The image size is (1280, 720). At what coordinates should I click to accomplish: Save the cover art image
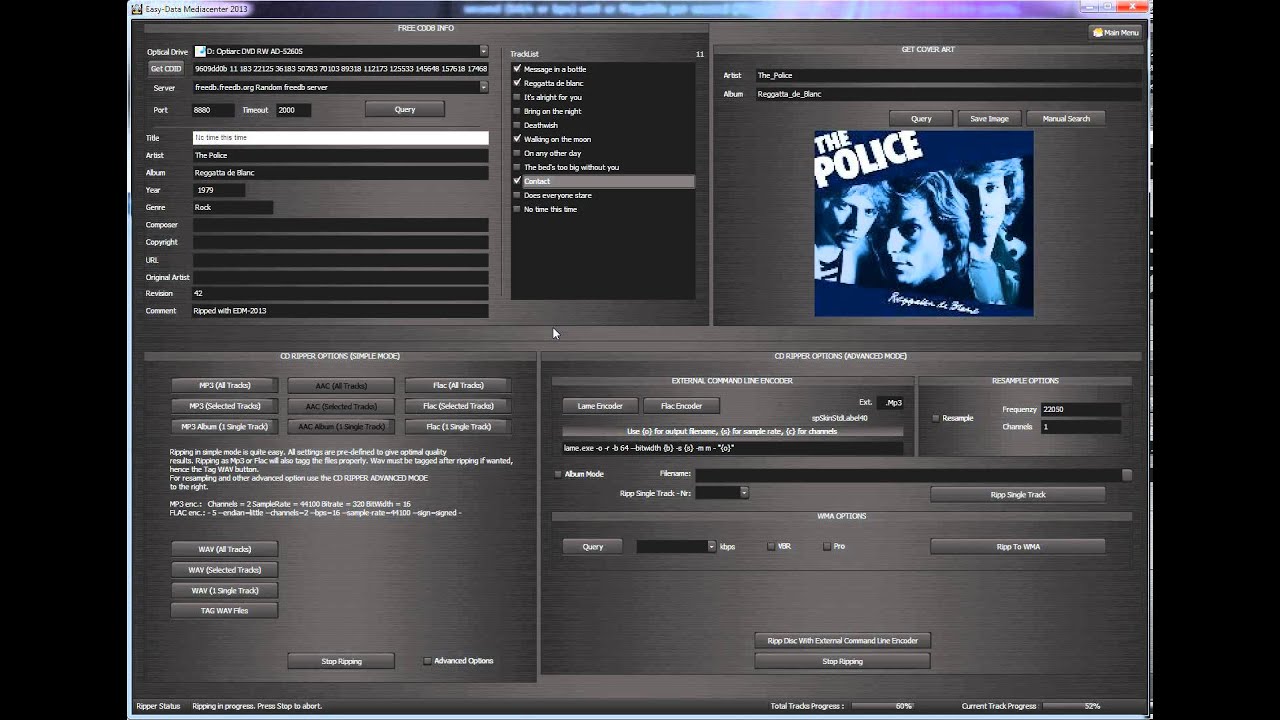pos(989,118)
